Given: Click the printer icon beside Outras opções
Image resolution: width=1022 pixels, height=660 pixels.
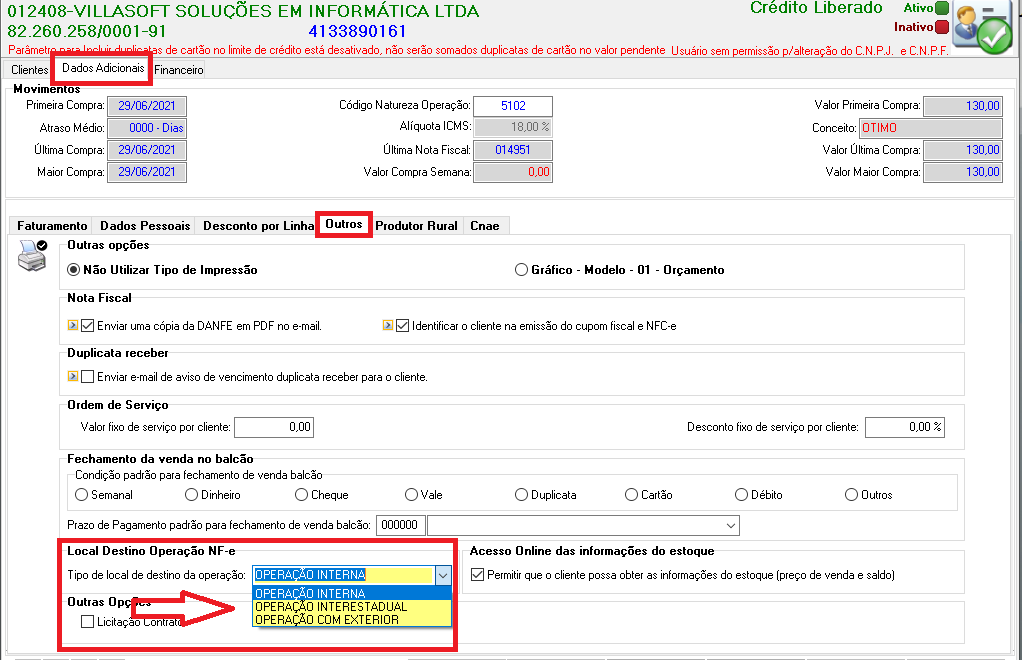Looking at the screenshot, I should [32, 255].
